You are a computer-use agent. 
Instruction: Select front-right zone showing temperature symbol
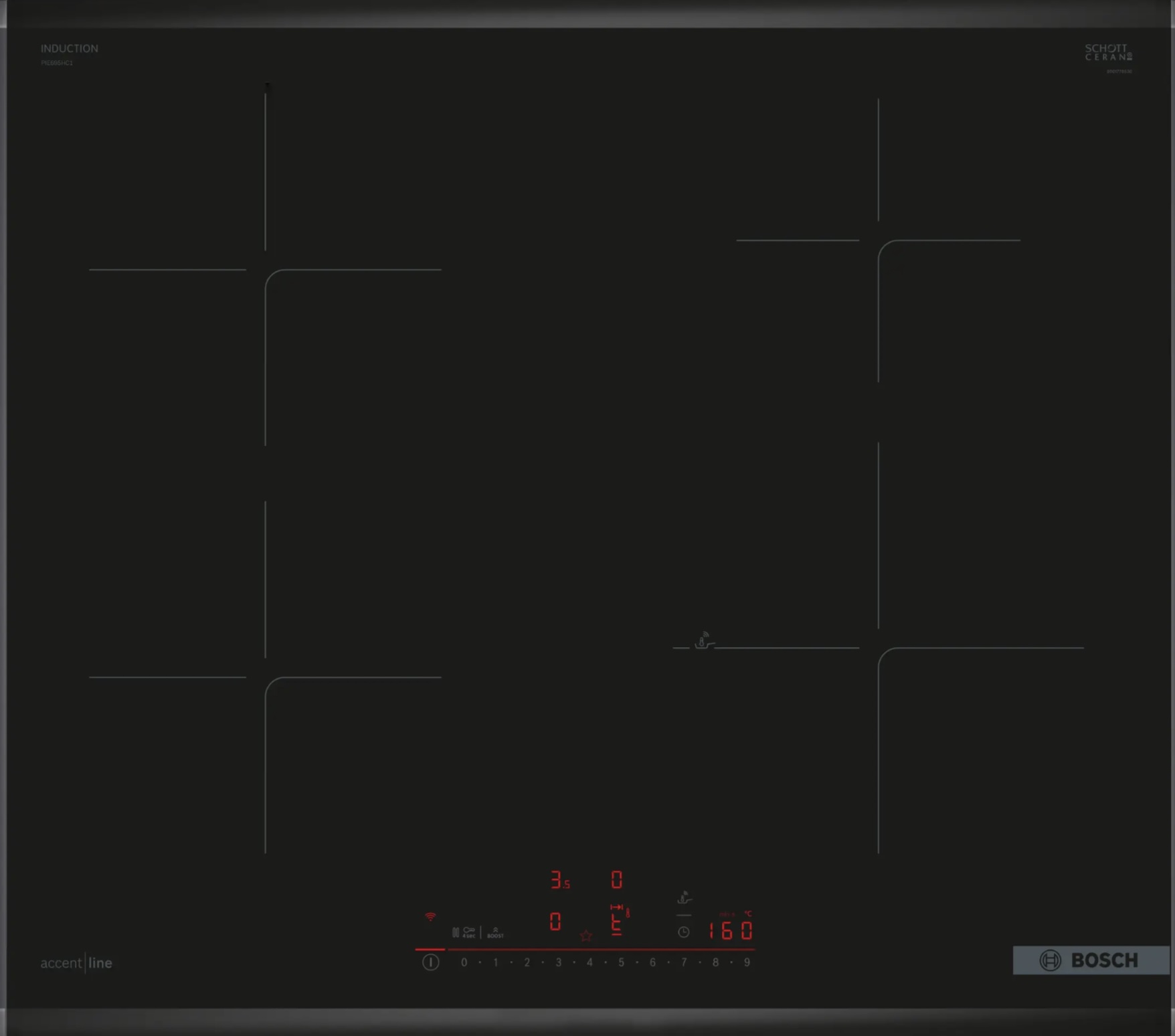click(x=618, y=920)
